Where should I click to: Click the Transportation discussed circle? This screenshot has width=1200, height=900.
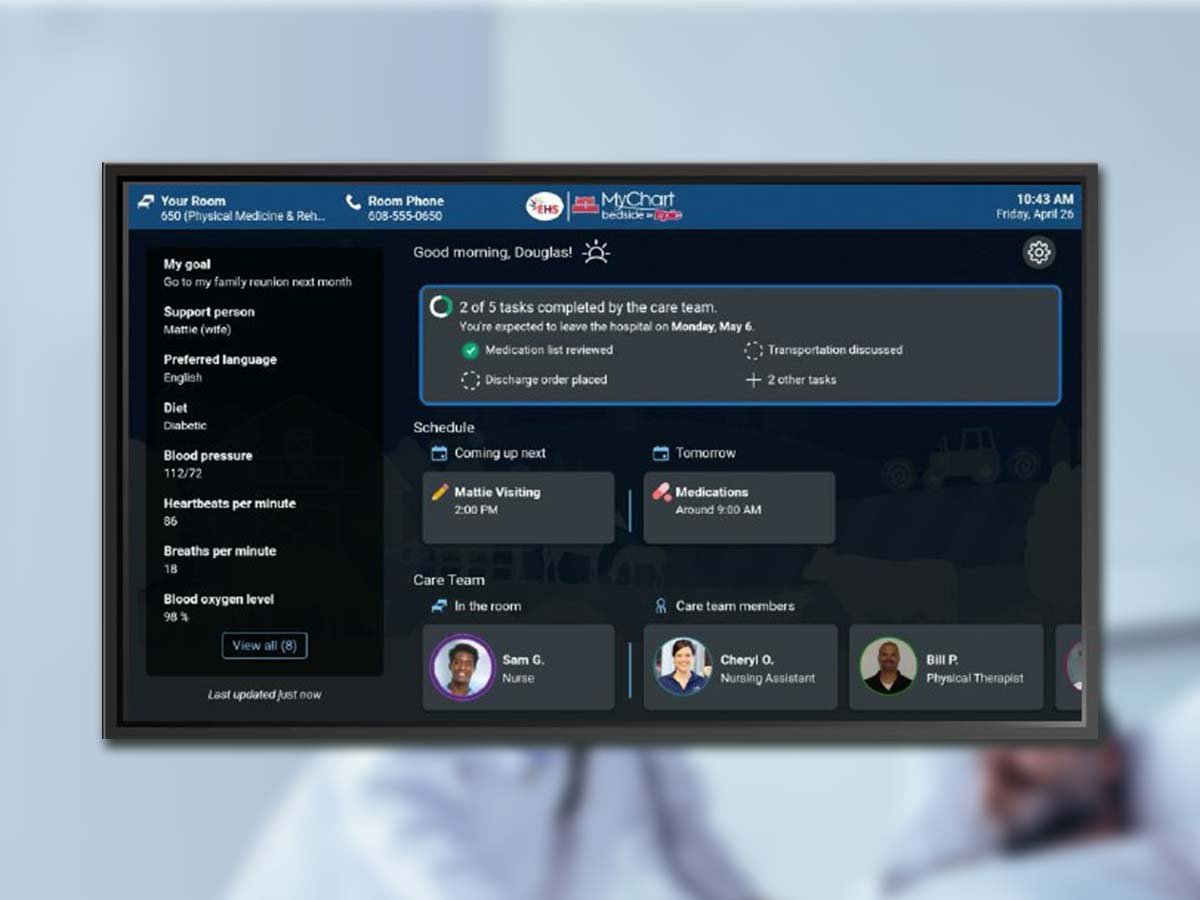tap(753, 350)
